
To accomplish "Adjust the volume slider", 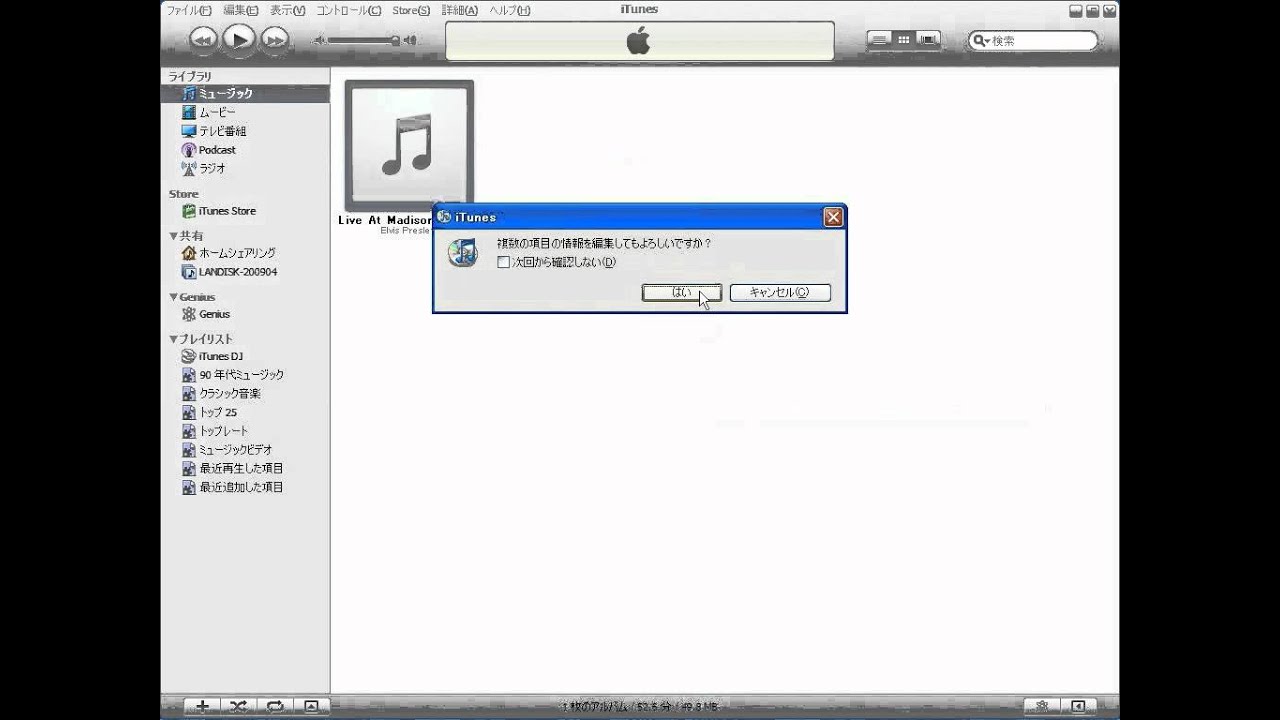I will click(x=362, y=40).
